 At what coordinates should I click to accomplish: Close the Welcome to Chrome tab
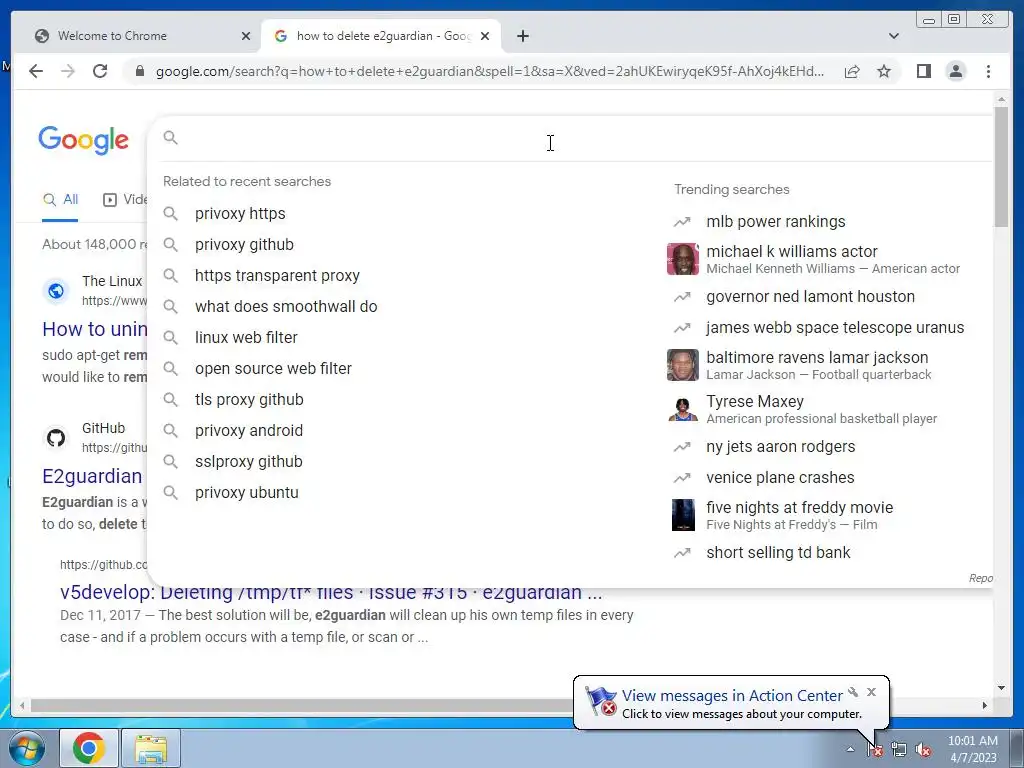[x=246, y=36]
